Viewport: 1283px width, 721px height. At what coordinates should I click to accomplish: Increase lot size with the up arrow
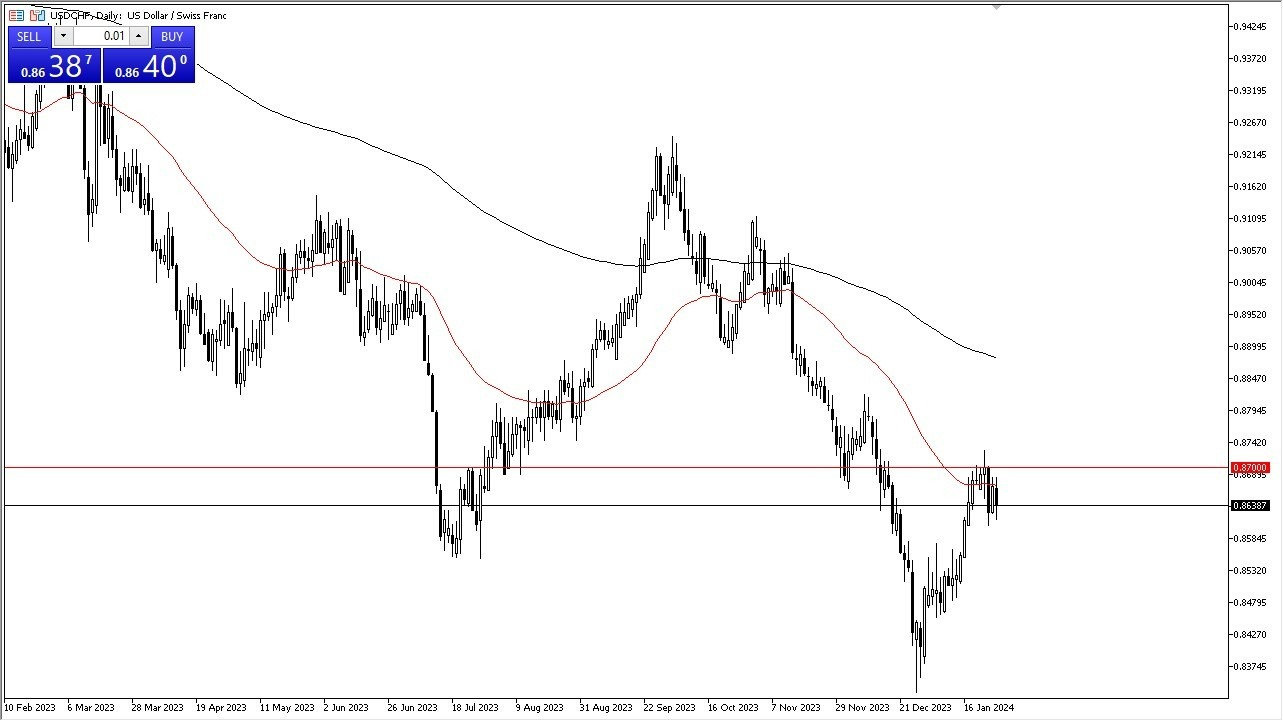(137, 36)
